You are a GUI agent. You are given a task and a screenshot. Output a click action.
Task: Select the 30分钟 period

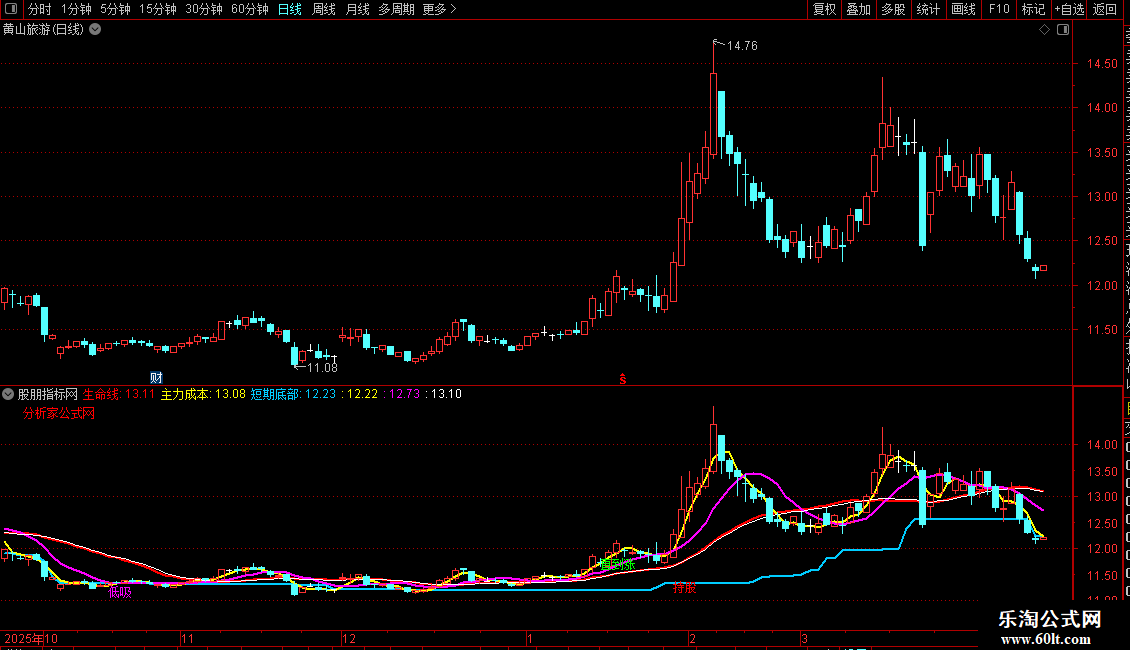(x=204, y=9)
